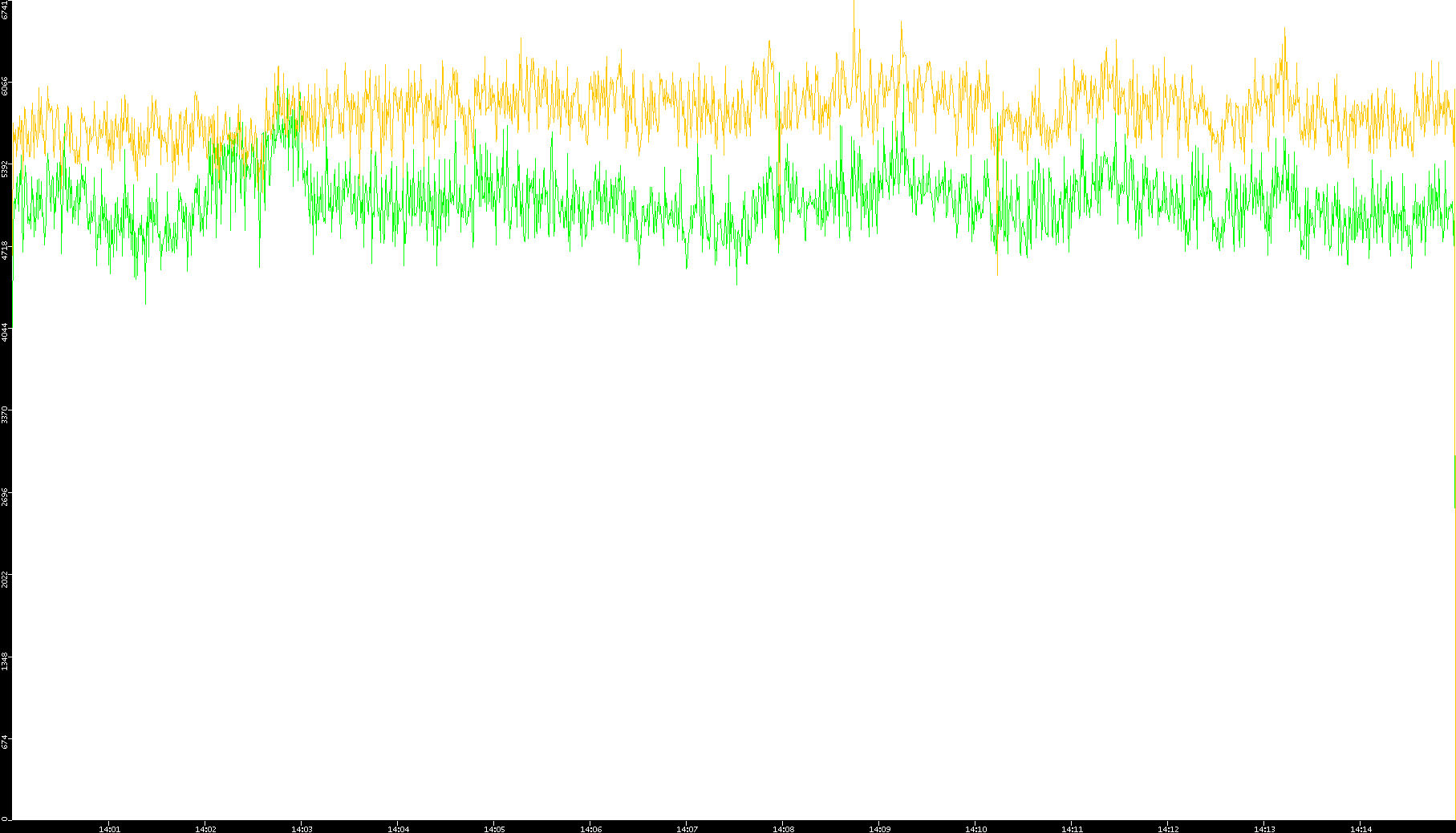Select the 14:05 time axis label

495,829
